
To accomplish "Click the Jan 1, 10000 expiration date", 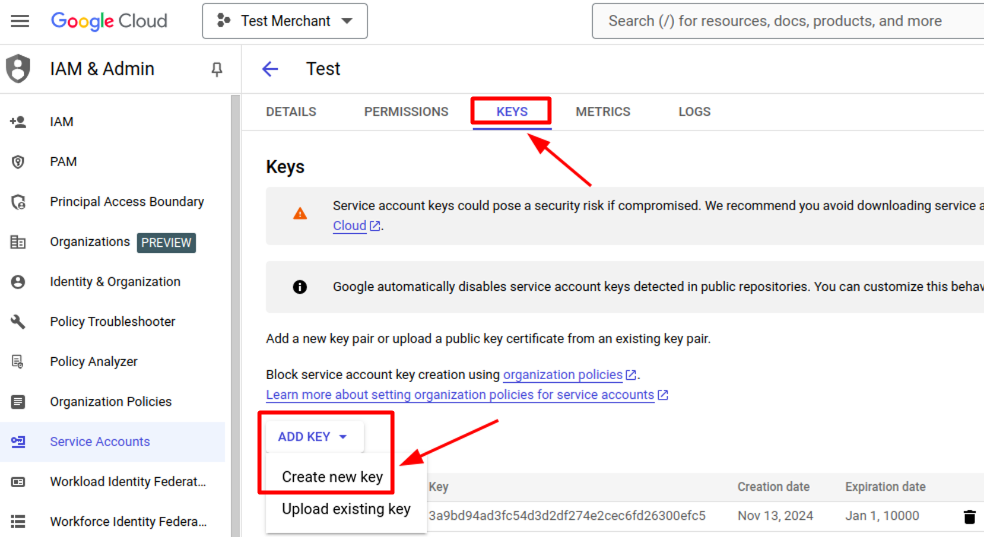I will (882, 516).
